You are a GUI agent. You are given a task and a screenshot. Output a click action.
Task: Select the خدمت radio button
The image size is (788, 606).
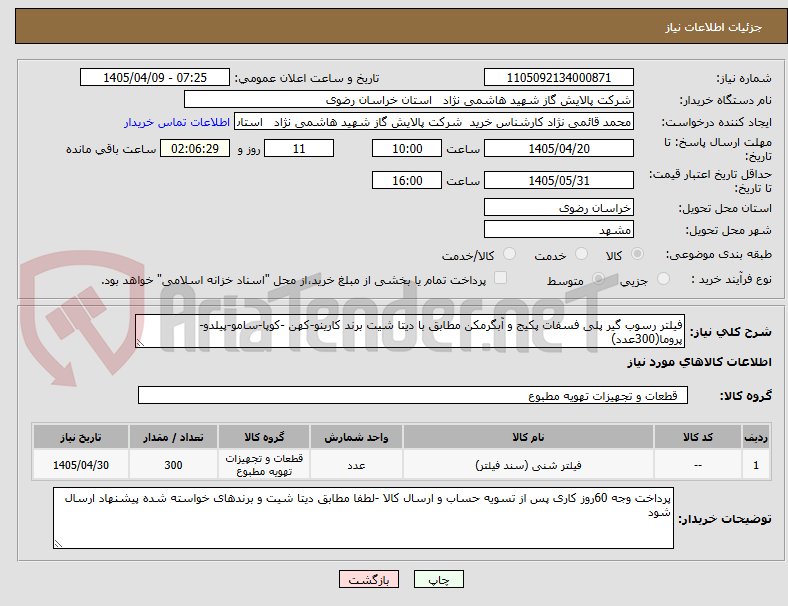[581, 254]
